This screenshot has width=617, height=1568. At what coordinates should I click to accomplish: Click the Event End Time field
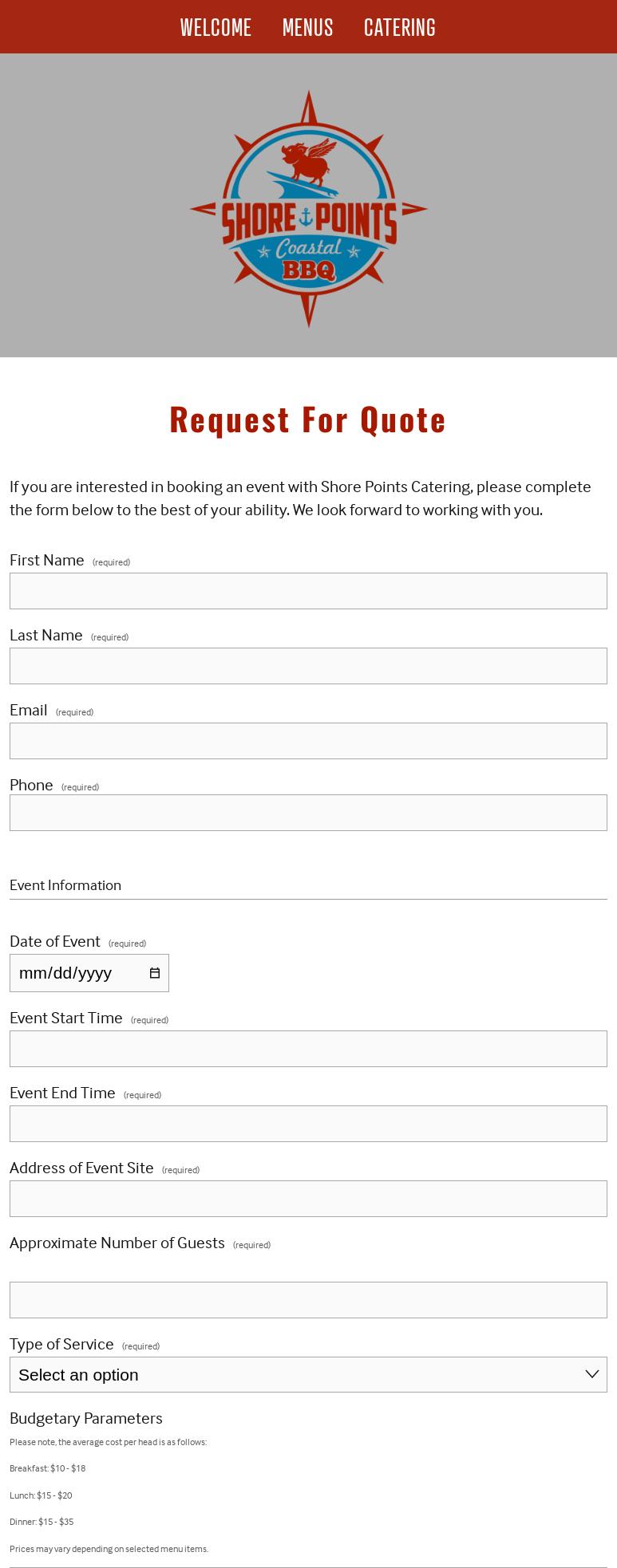(x=308, y=1124)
